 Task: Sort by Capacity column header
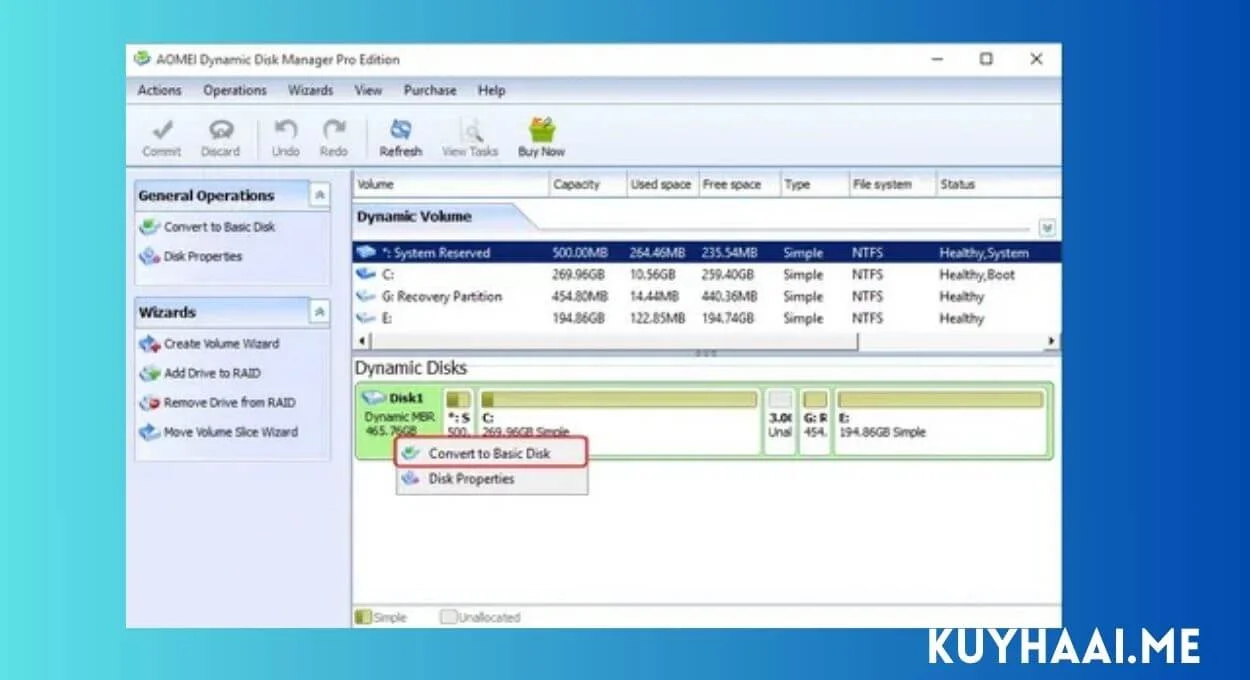(587, 185)
